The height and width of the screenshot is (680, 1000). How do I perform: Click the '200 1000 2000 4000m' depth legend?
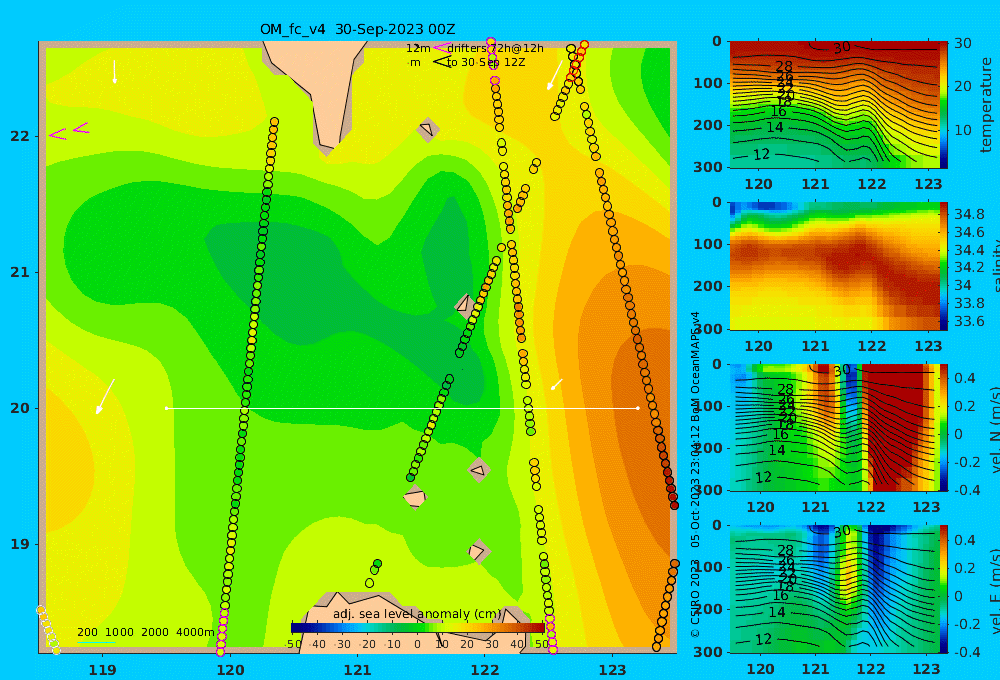(x=145, y=632)
